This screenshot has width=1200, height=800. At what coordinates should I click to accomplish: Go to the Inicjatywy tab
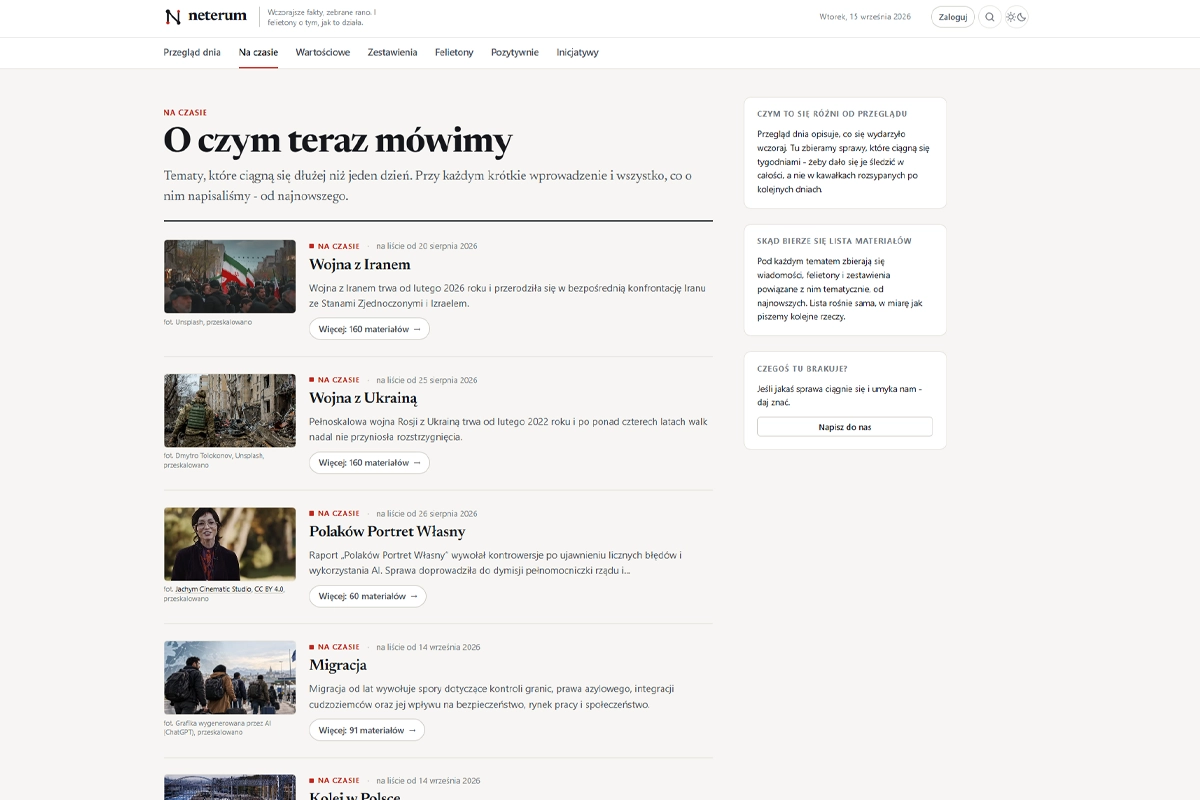click(578, 52)
